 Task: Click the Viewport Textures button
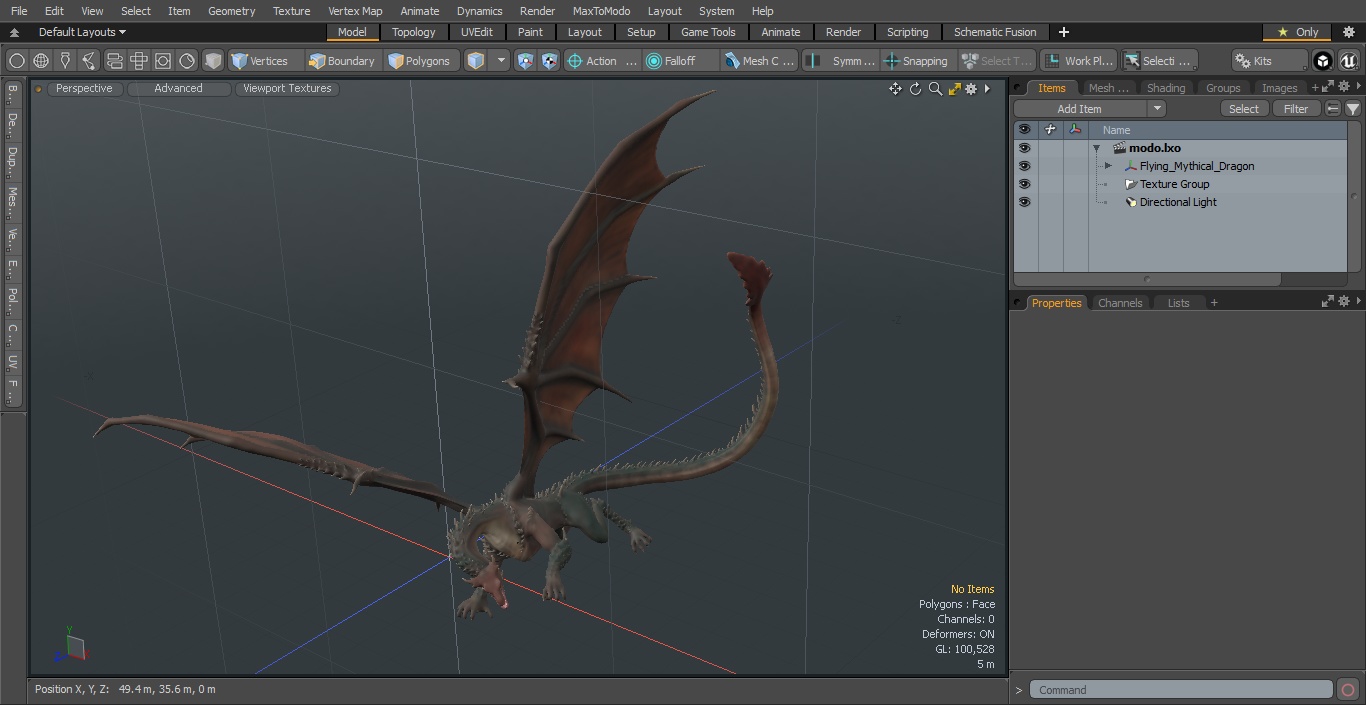[287, 89]
